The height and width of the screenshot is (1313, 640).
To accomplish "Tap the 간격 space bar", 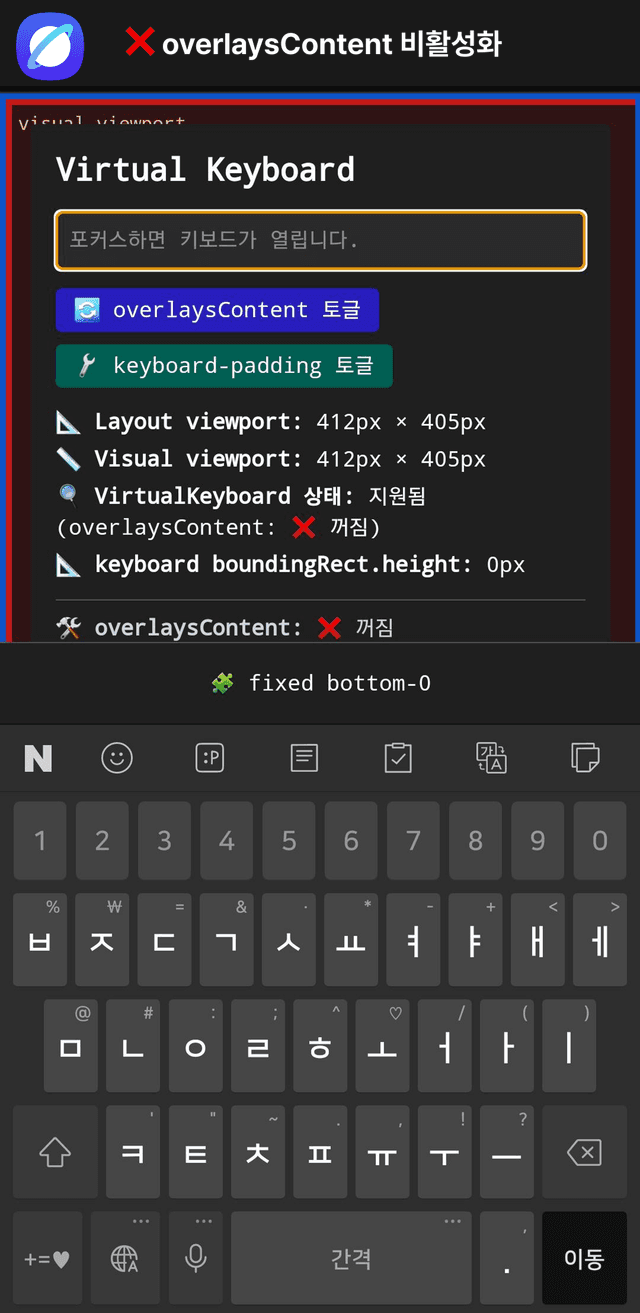I will [x=351, y=1258].
